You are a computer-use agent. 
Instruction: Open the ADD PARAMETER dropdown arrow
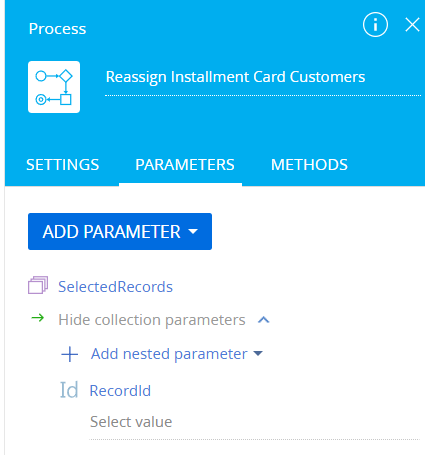tap(193, 231)
